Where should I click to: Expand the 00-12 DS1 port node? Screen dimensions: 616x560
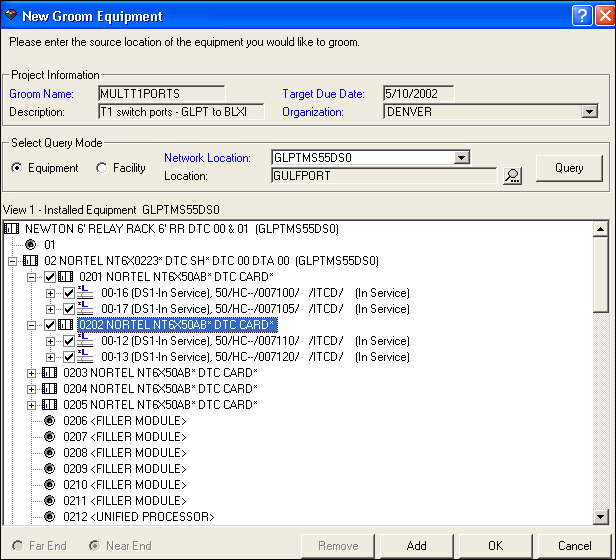click(50, 341)
